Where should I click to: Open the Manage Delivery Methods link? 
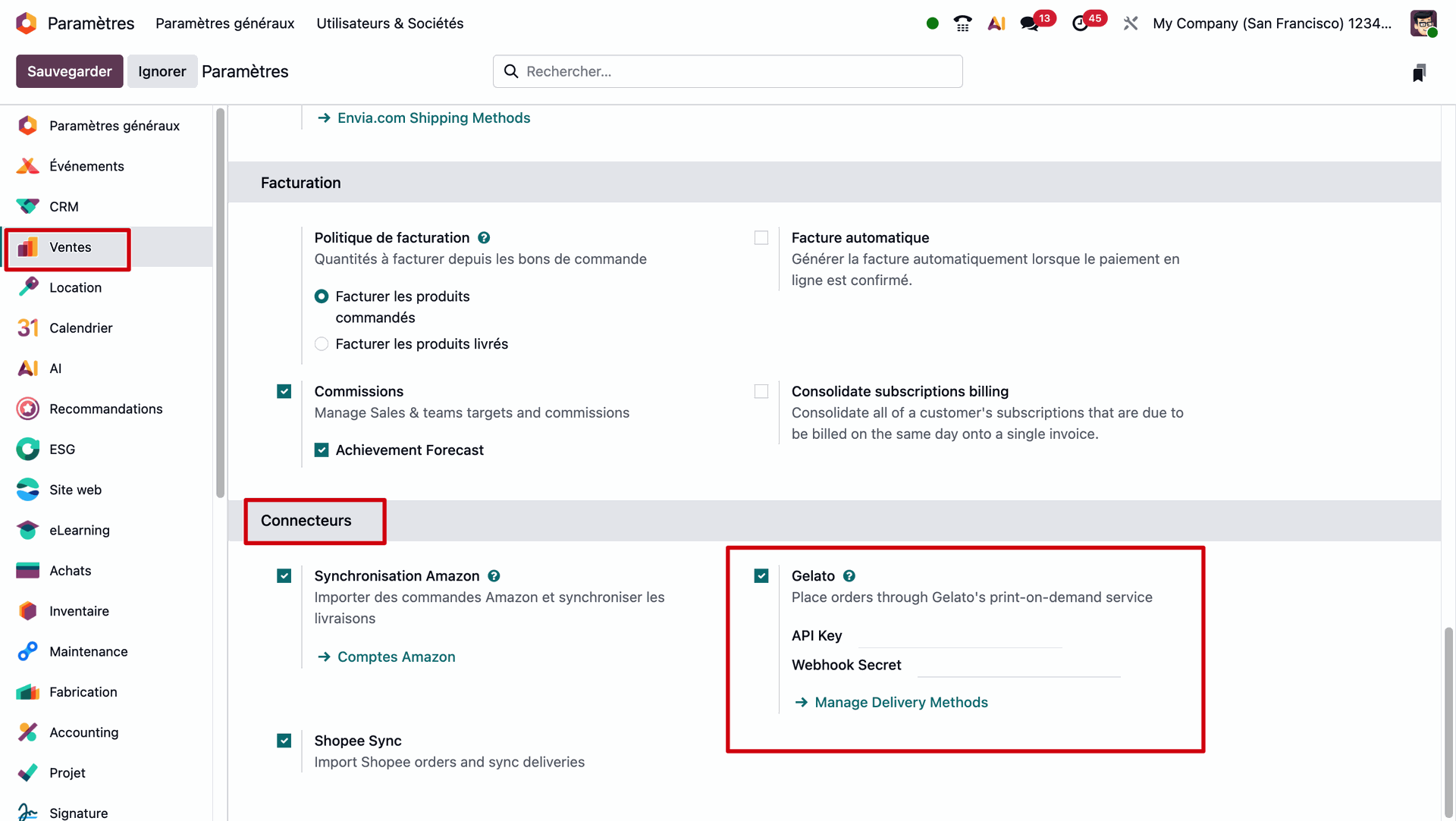pos(901,703)
